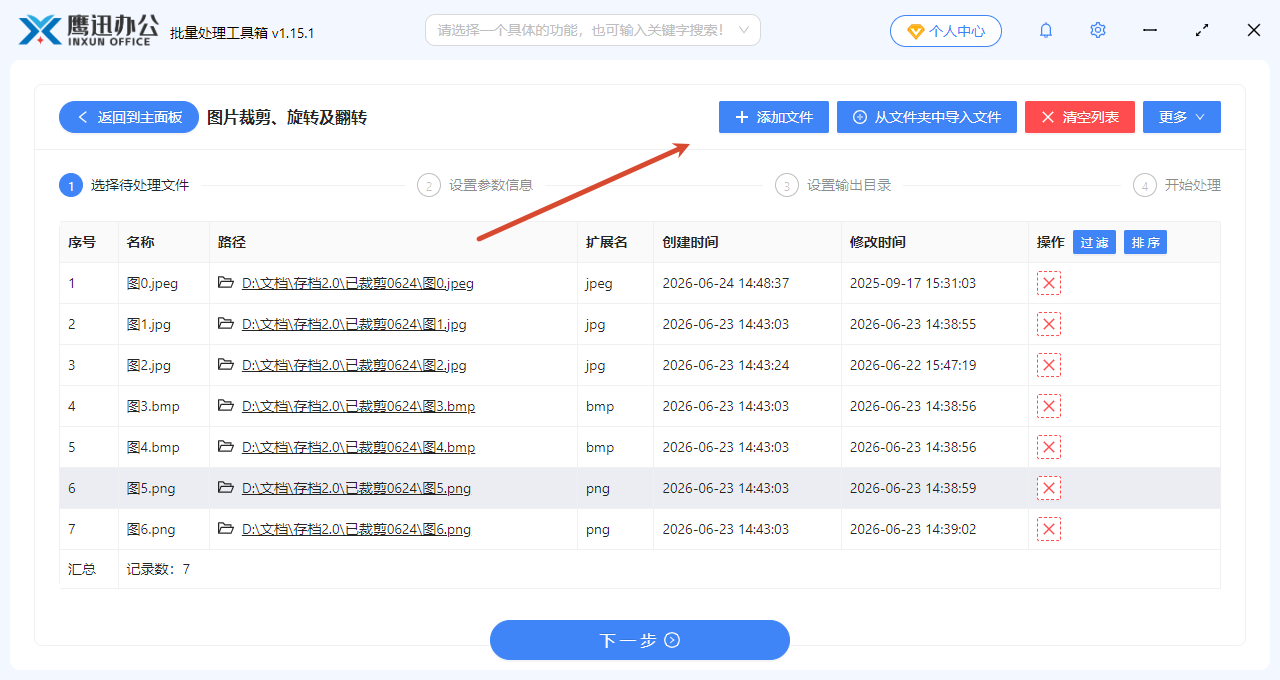Remove 图4.bmp with its delete icon
Viewport: 1280px width, 680px height.
click(1049, 447)
